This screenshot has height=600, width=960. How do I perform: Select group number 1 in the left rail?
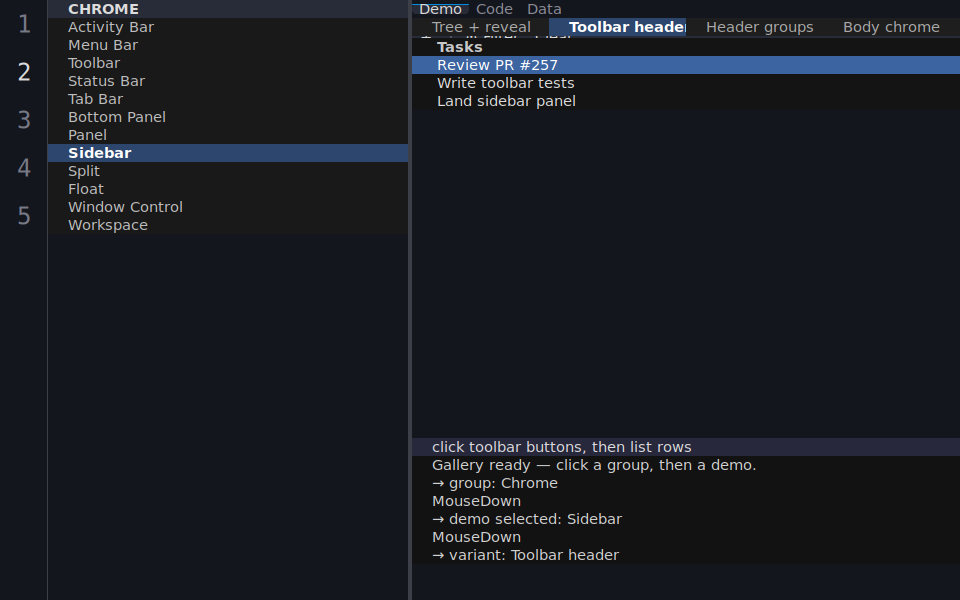pyautogui.click(x=24, y=24)
